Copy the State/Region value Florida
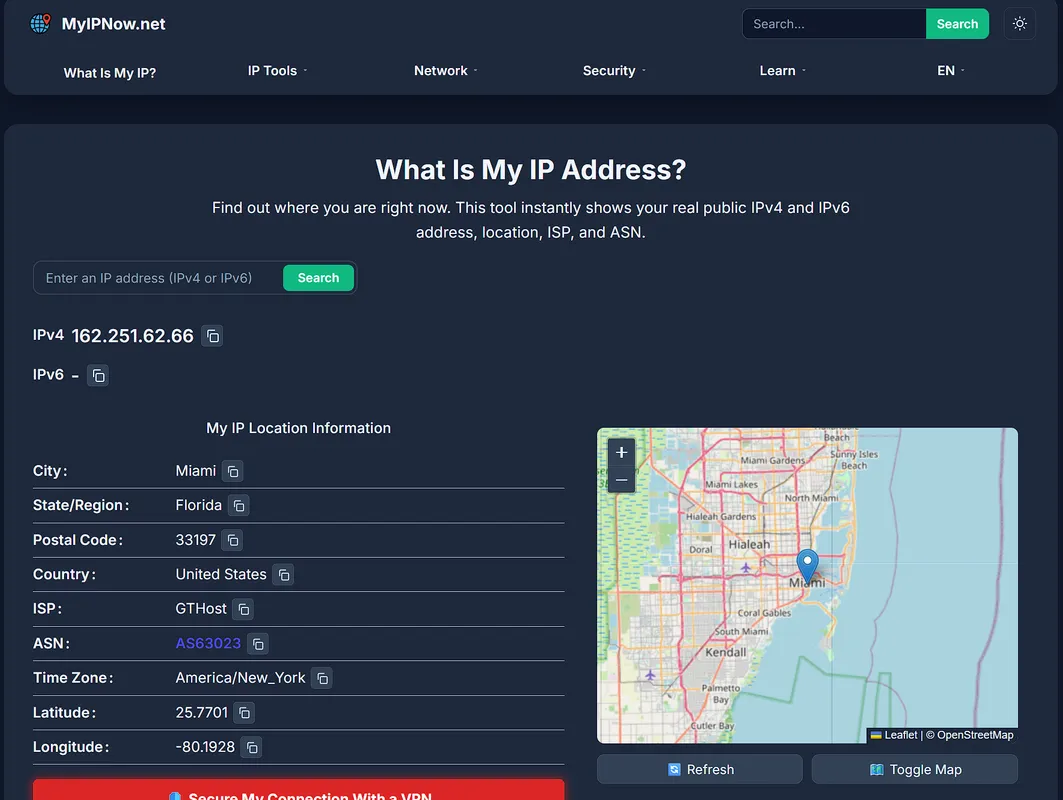This screenshot has width=1063, height=800. click(239, 506)
